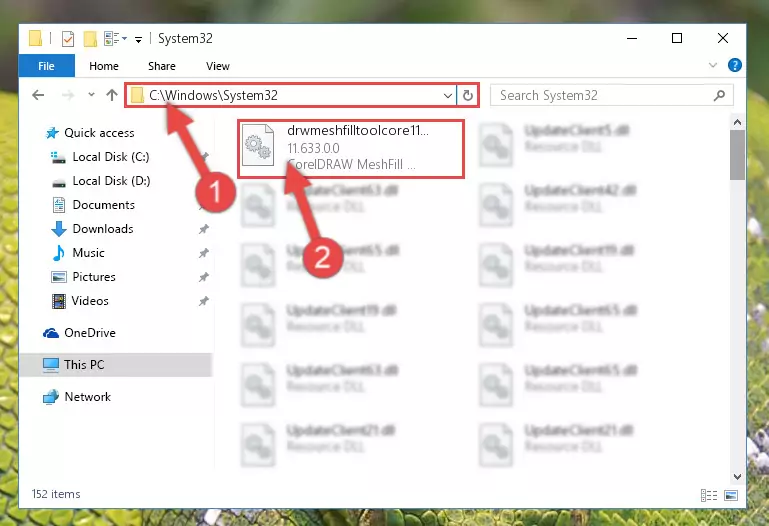Open the Documents folder shortcut
Screen dimensions: 769x526
103,205
